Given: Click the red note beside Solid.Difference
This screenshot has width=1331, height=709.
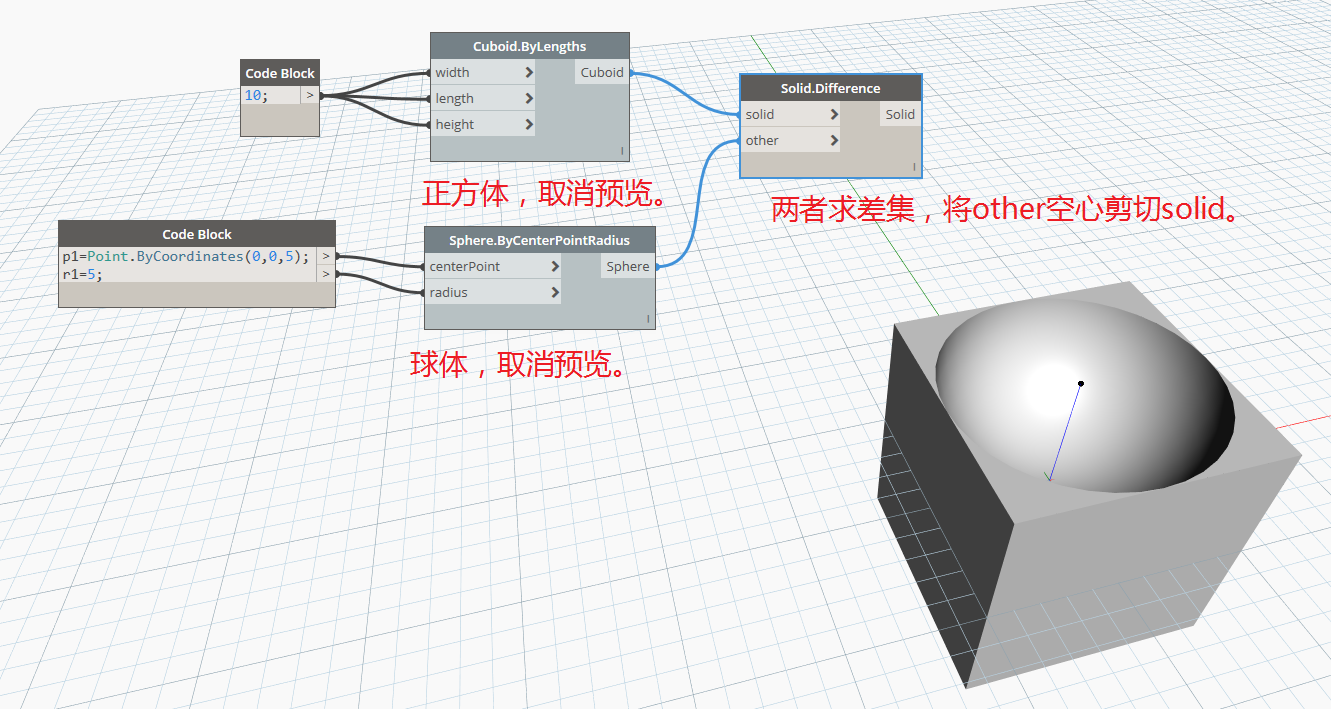Looking at the screenshot, I should pos(1005,209).
